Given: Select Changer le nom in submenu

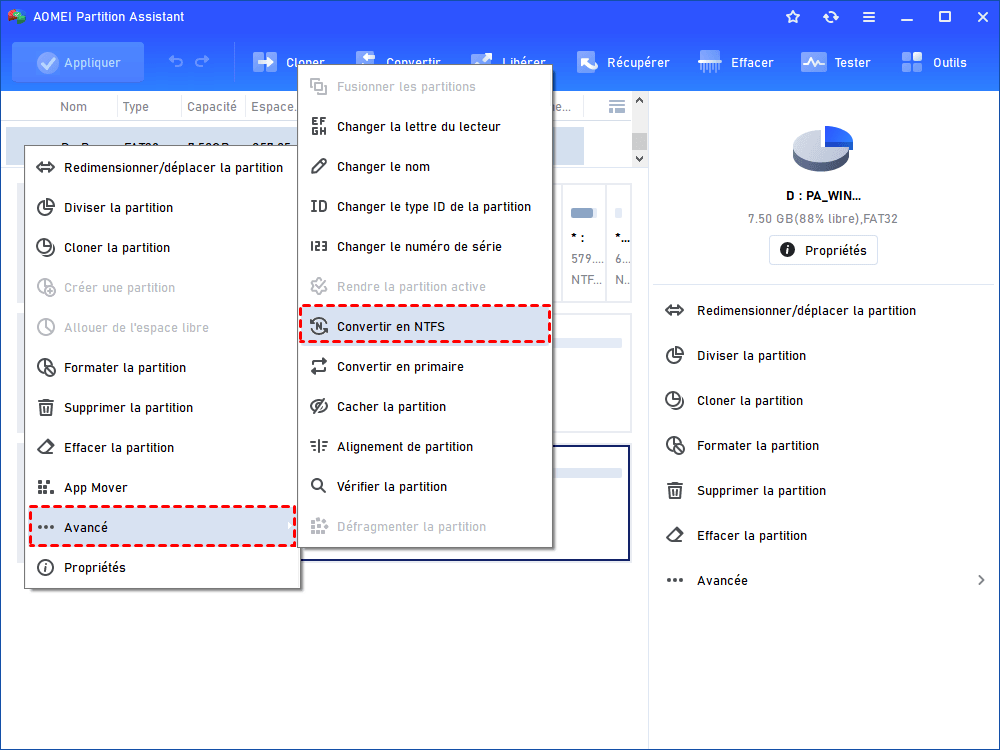Looking at the screenshot, I should 425,167.
